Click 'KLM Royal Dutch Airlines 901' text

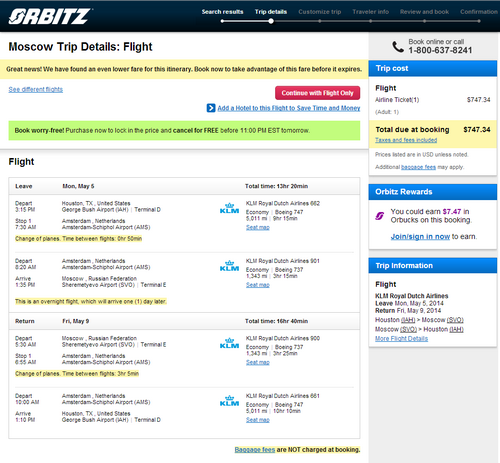283,261
